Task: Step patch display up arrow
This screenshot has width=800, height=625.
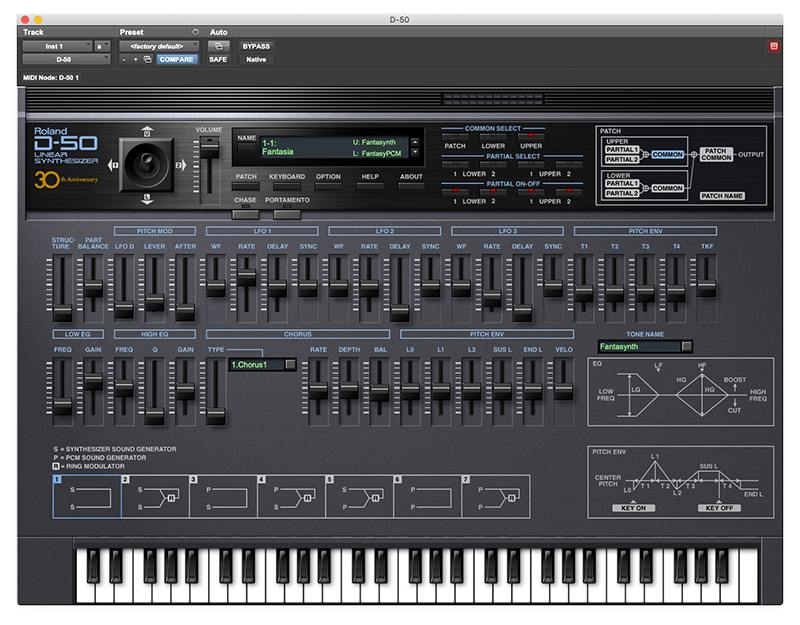Action: (415, 142)
